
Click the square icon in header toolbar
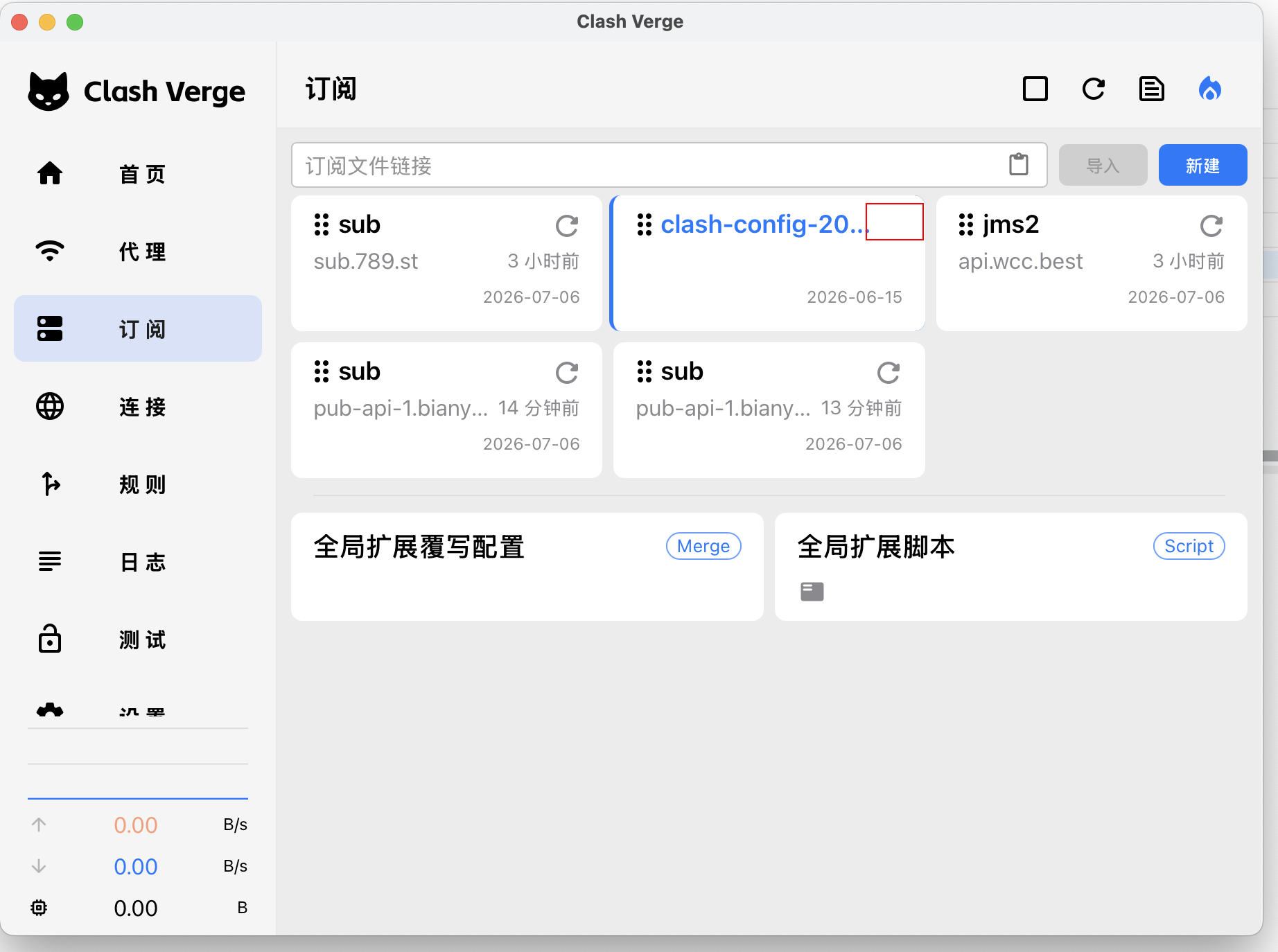pyautogui.click(x=1035, y=89)
